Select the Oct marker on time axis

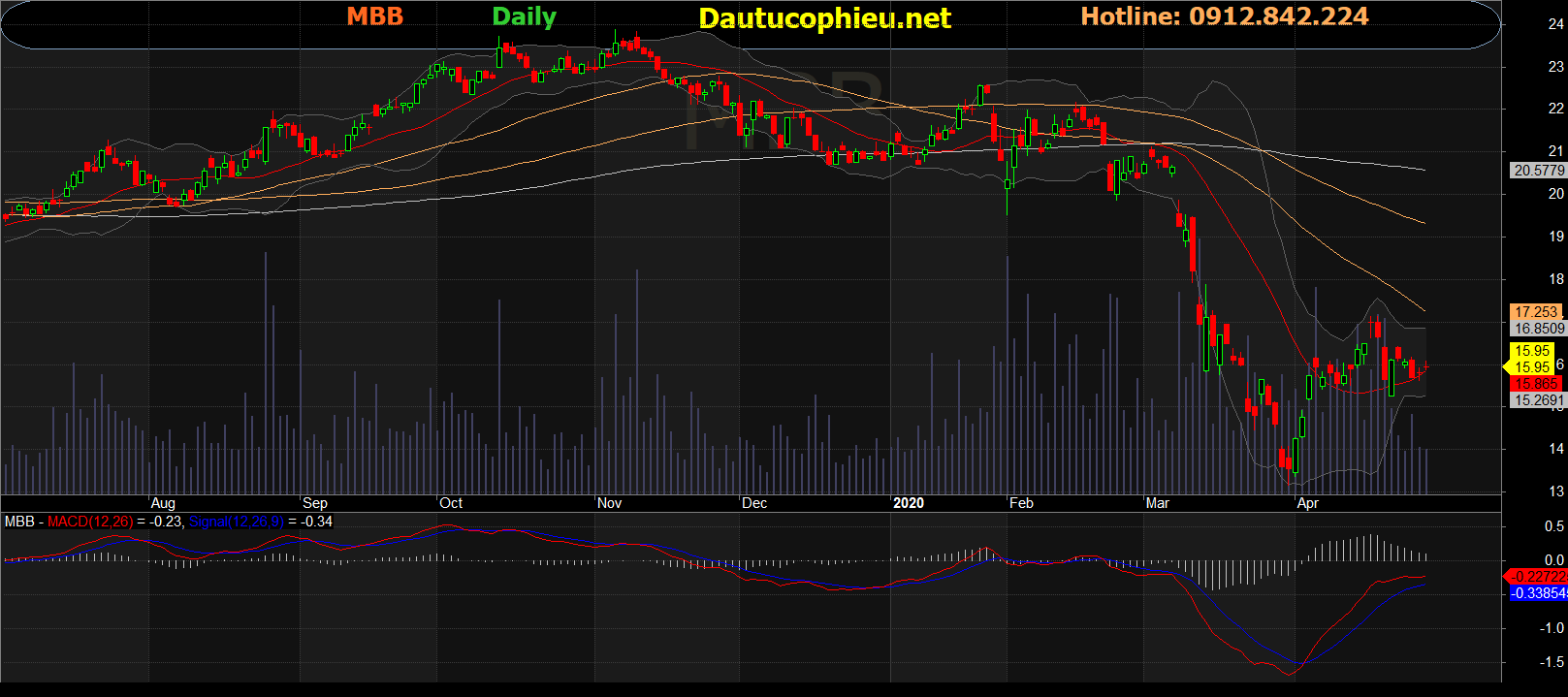[451, 503]
